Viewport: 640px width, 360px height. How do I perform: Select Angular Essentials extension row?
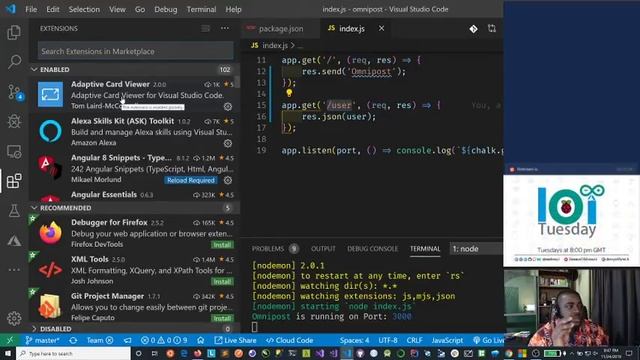click(134, 195)
